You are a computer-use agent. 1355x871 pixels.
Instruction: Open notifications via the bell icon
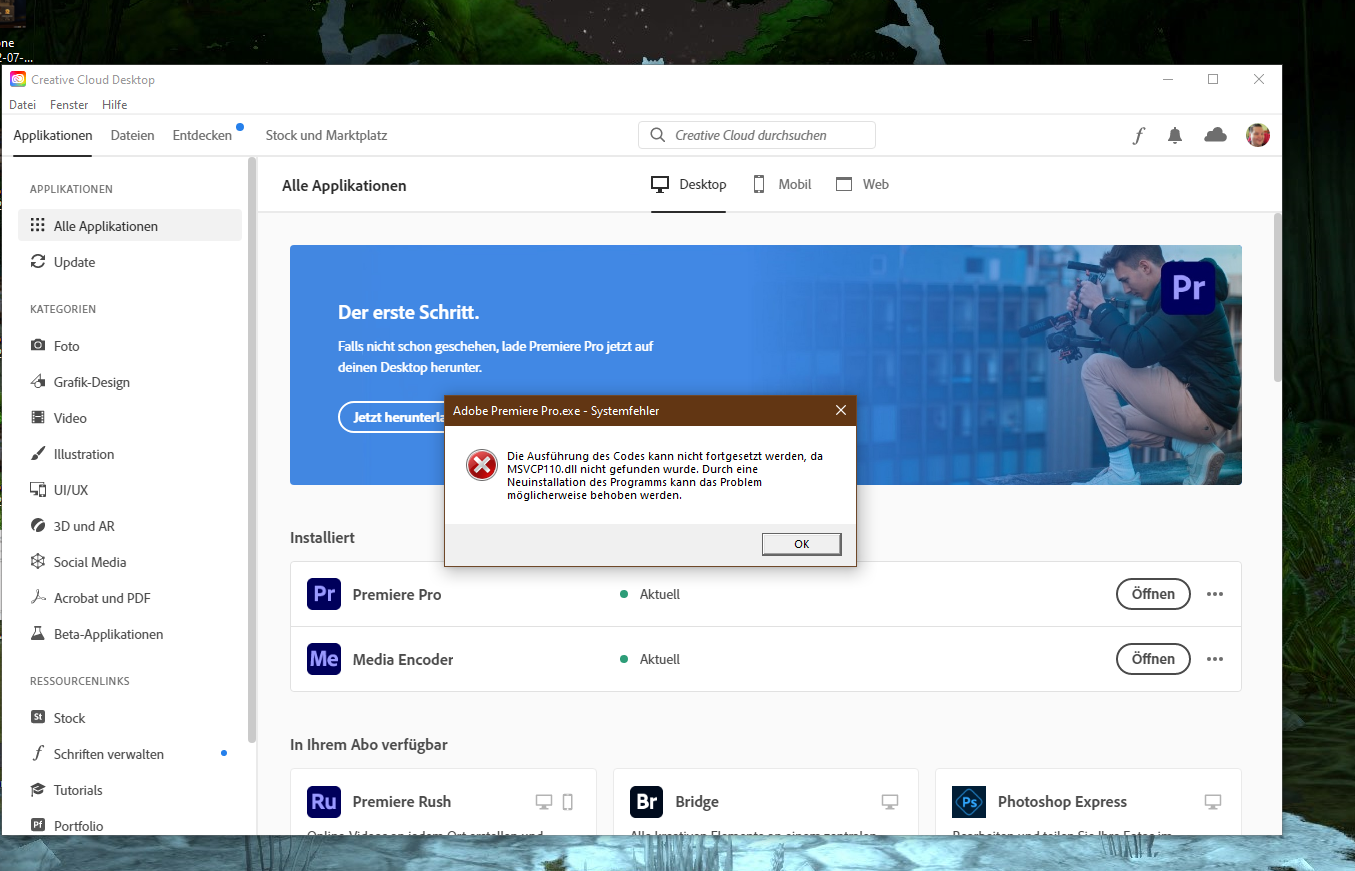(1175, 136)
